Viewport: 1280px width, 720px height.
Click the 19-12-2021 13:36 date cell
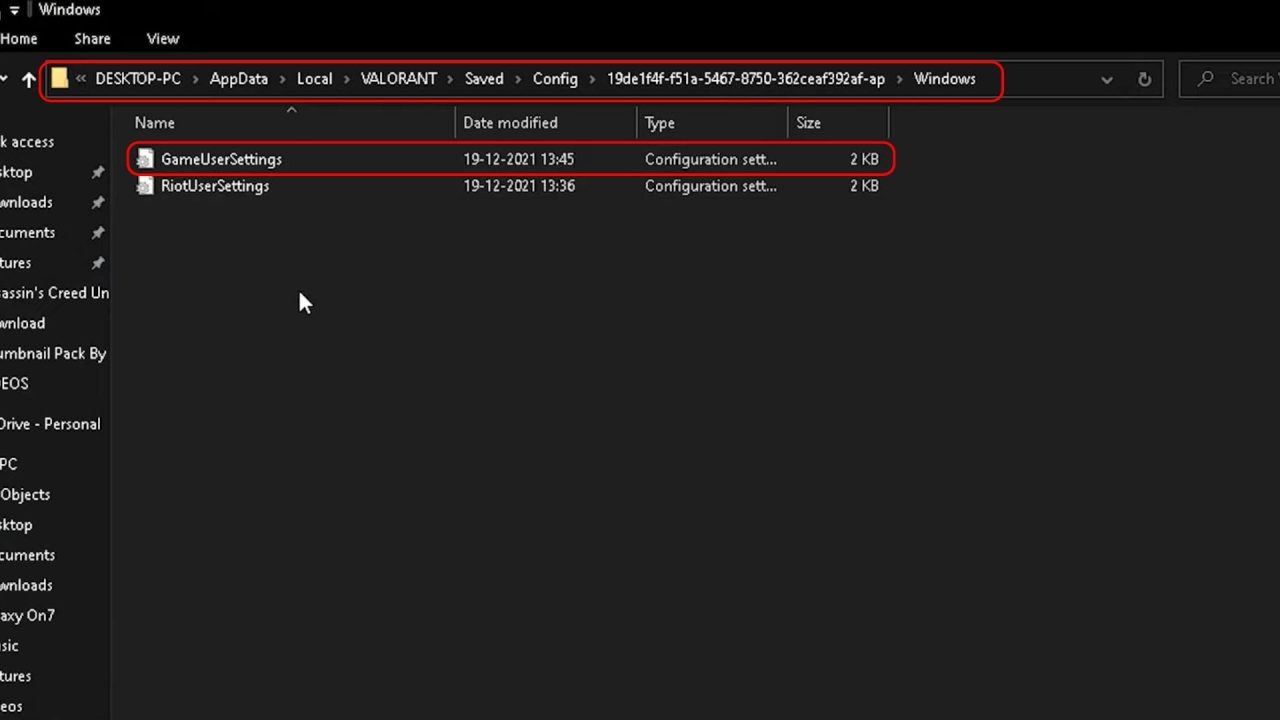(x=518, y=186)
